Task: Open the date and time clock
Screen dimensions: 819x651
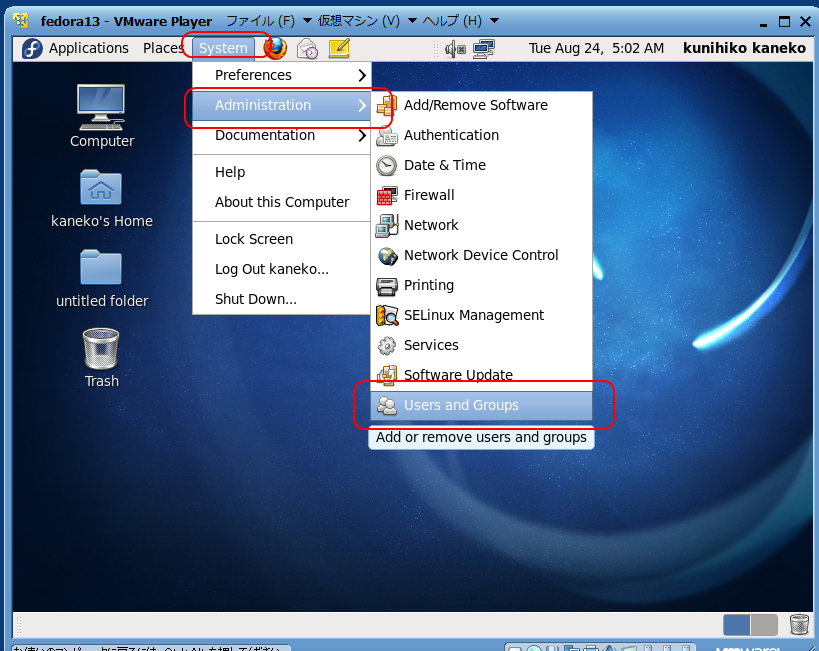Action: tap(596, 49)
